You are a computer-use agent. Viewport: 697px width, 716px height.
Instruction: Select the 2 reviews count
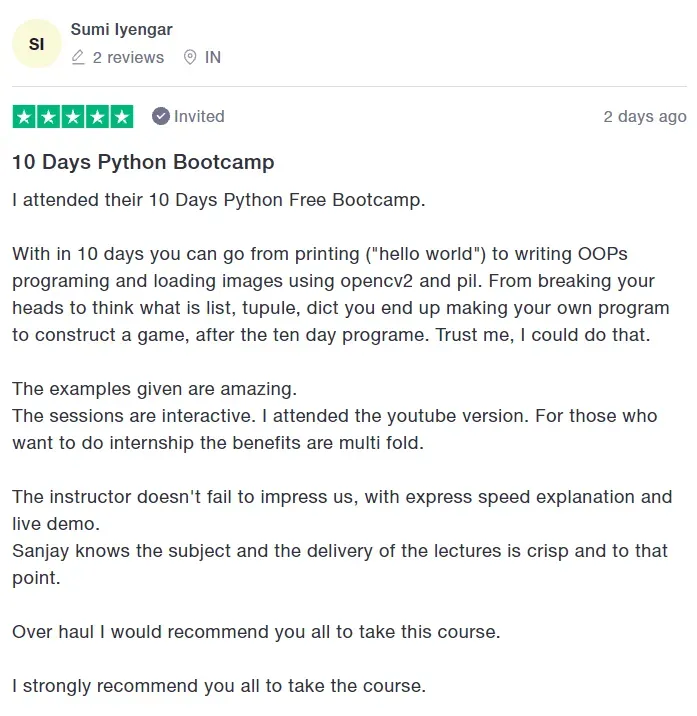[128, 58]
